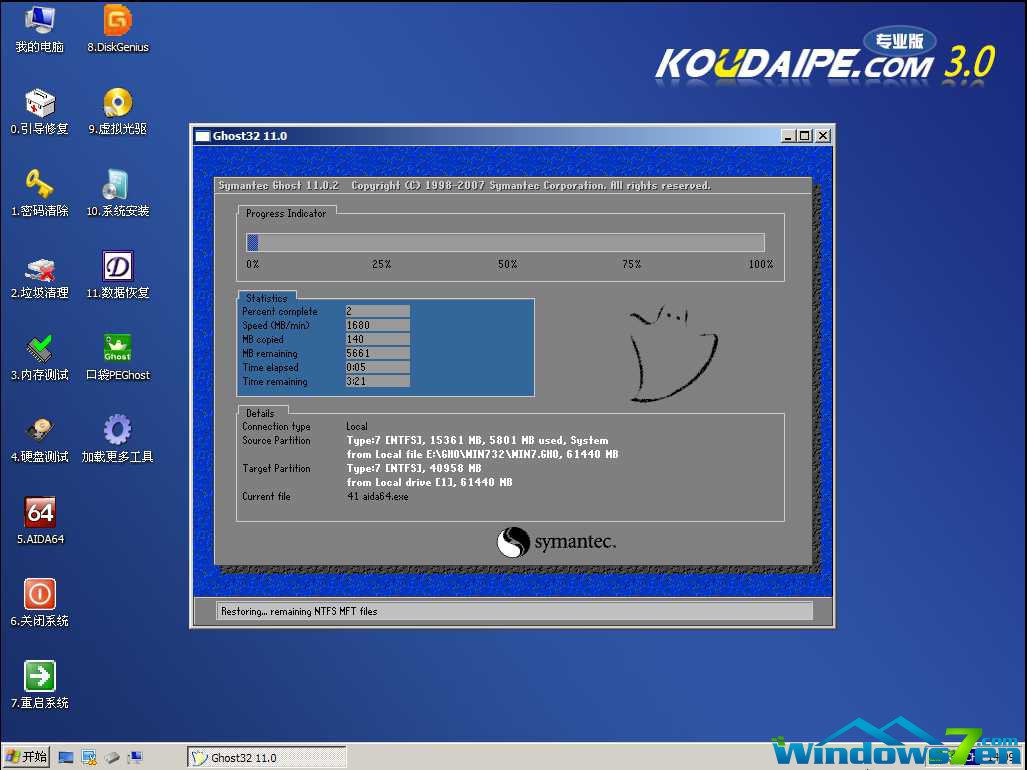Open My Computer (我的电脑) icon
Screen dimensions: 1027x770
pos(39,21)
